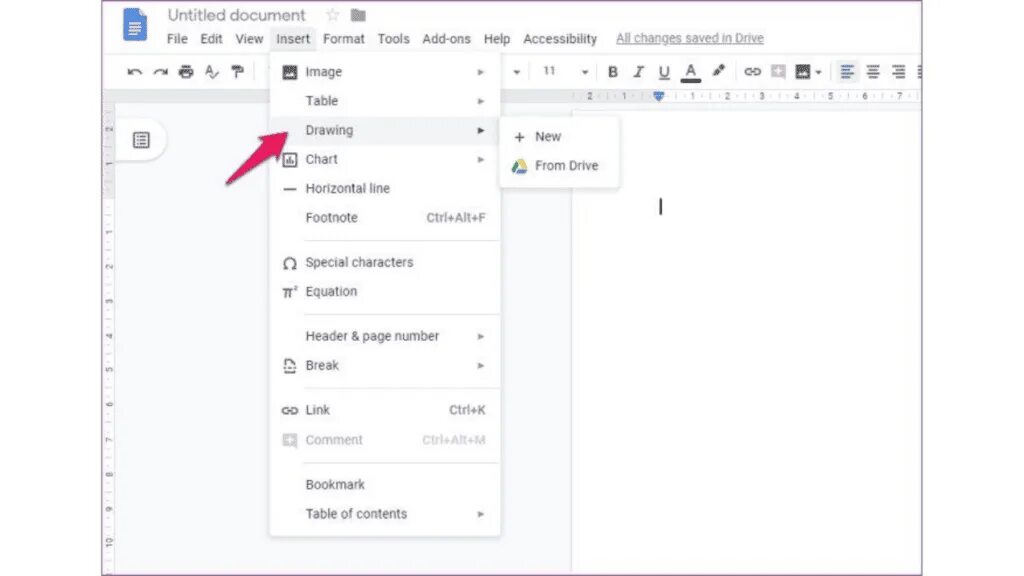Expand the Chart submenu
The height and width of the screenshot is (576, 1024).
point(385,159)
